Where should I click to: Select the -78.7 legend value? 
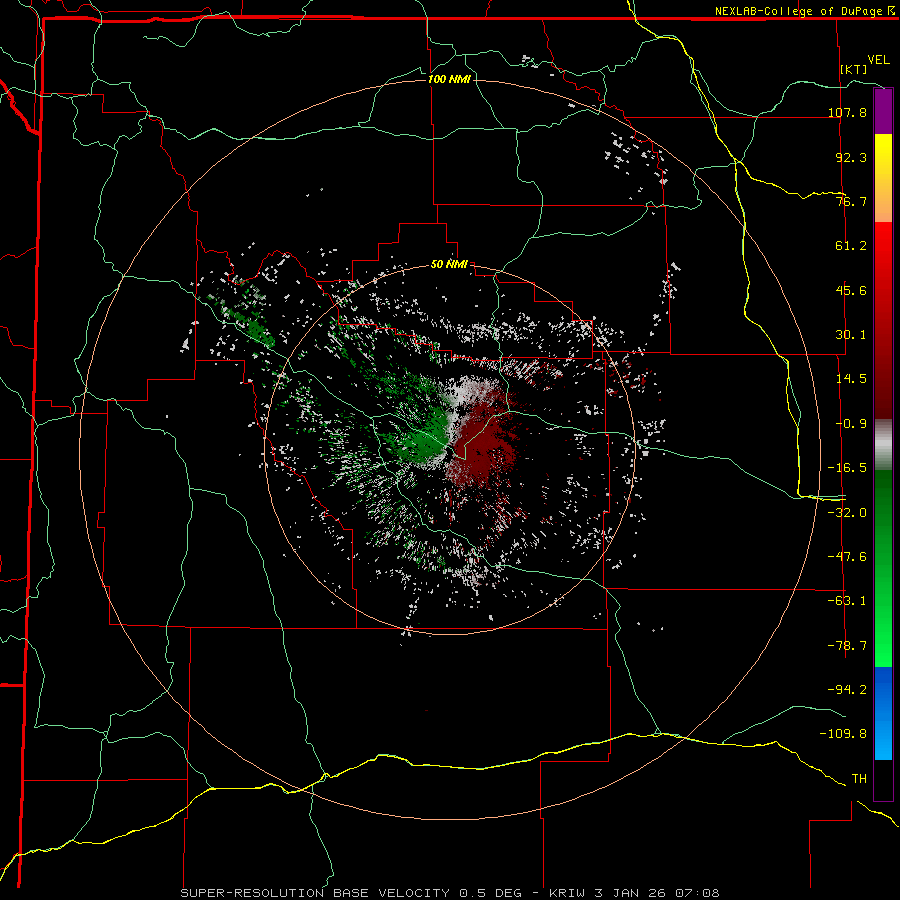click(x=847, y=646)
